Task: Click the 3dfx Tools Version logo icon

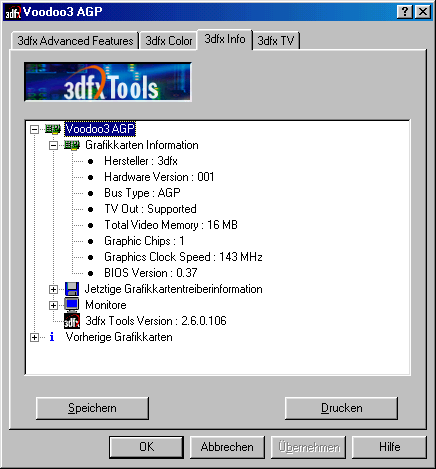Action: [72, 321]
